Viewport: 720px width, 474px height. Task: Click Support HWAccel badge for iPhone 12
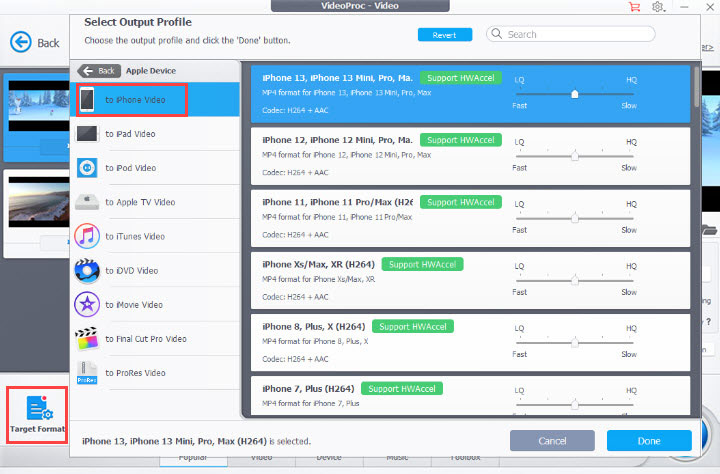[461, 140]
